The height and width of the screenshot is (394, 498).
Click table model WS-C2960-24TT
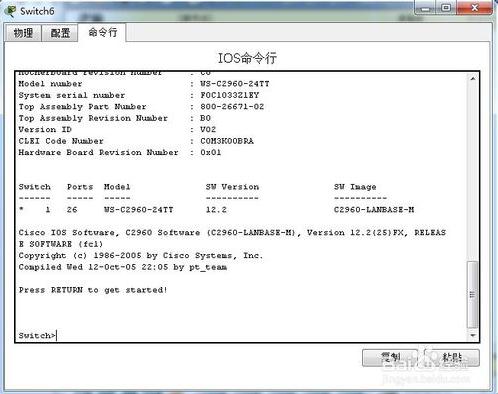pyautogui.click(x=139, y=210)
